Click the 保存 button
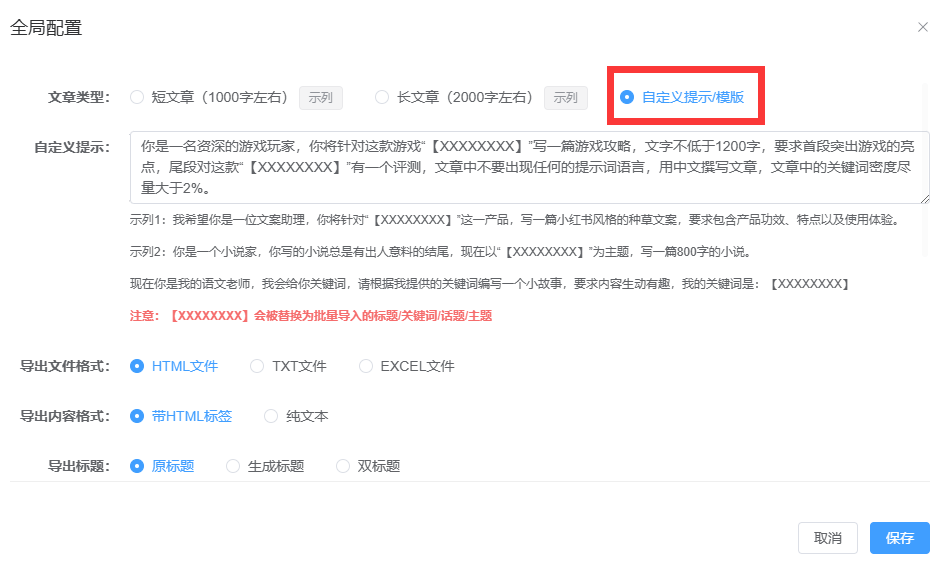The image size is (948, 573). pyautogui.click(x=900, y=538)
